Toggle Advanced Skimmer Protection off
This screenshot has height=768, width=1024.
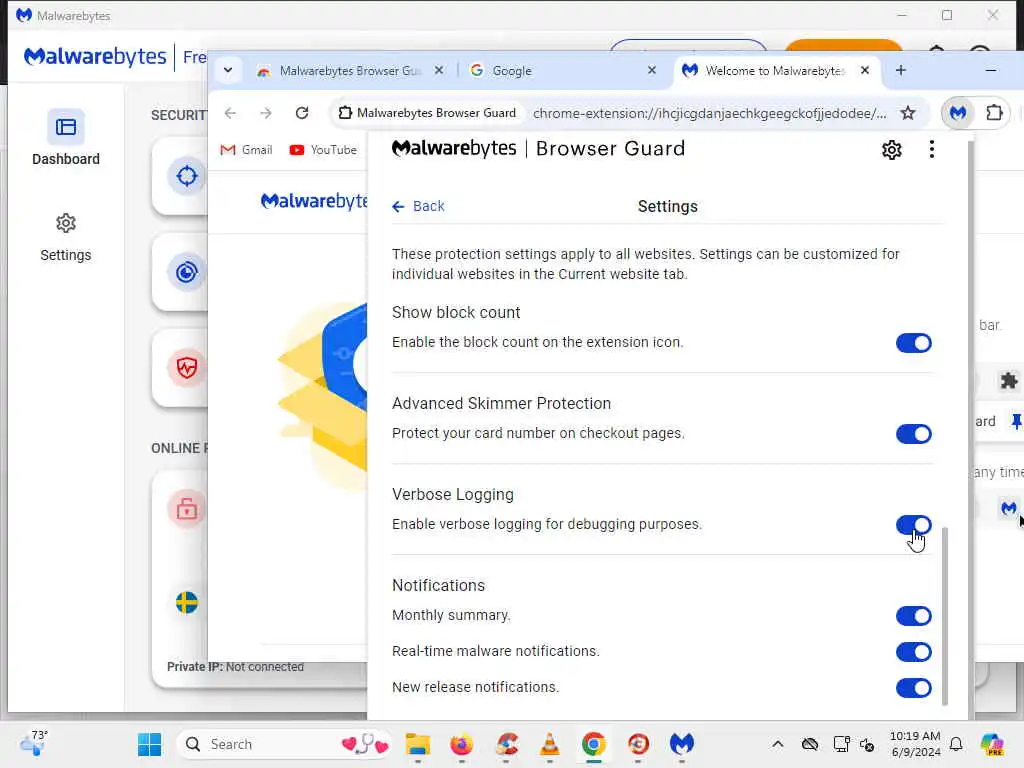(x=914, y=434)
